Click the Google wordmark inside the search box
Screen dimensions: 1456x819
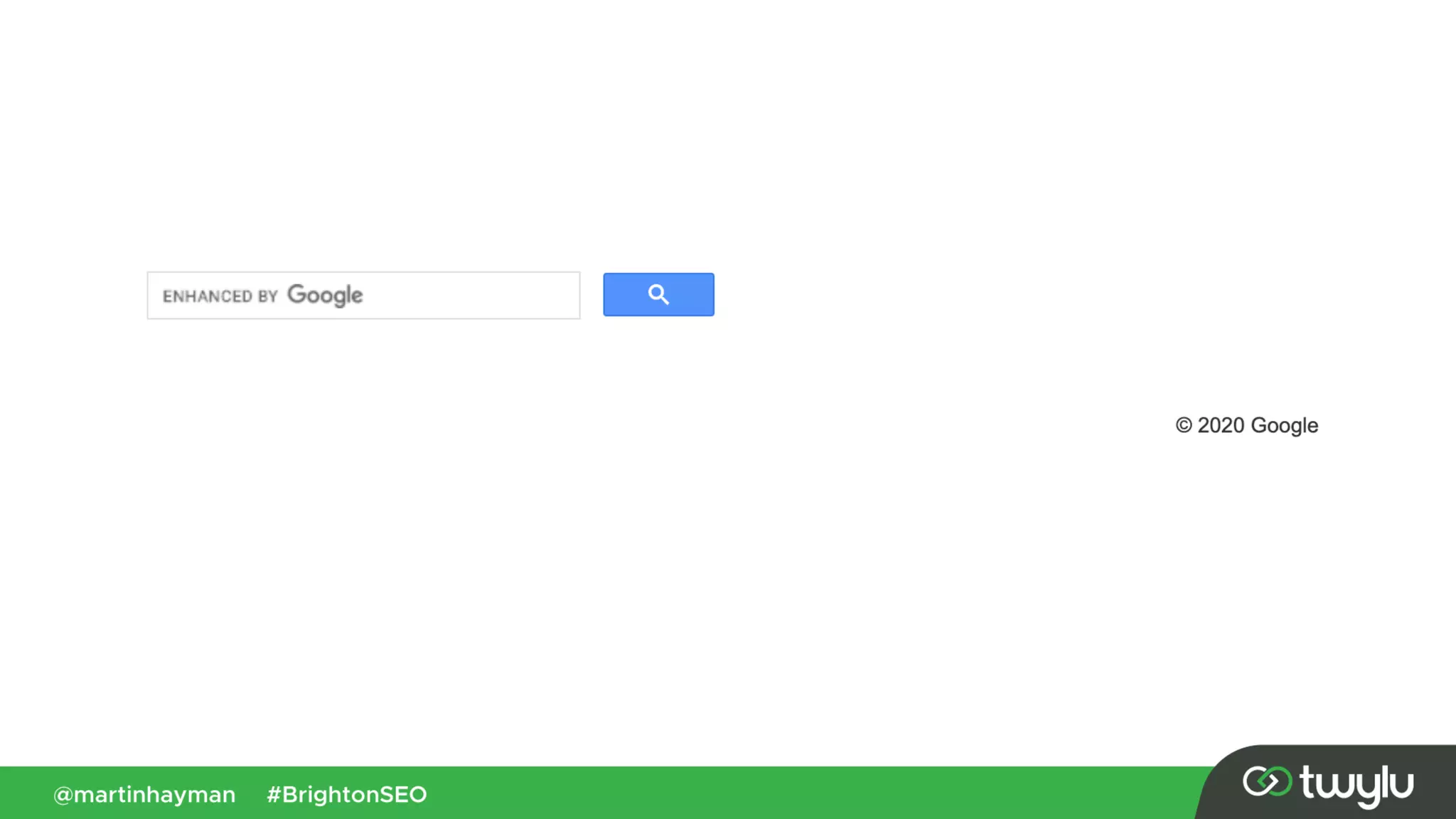pos(325,295)
